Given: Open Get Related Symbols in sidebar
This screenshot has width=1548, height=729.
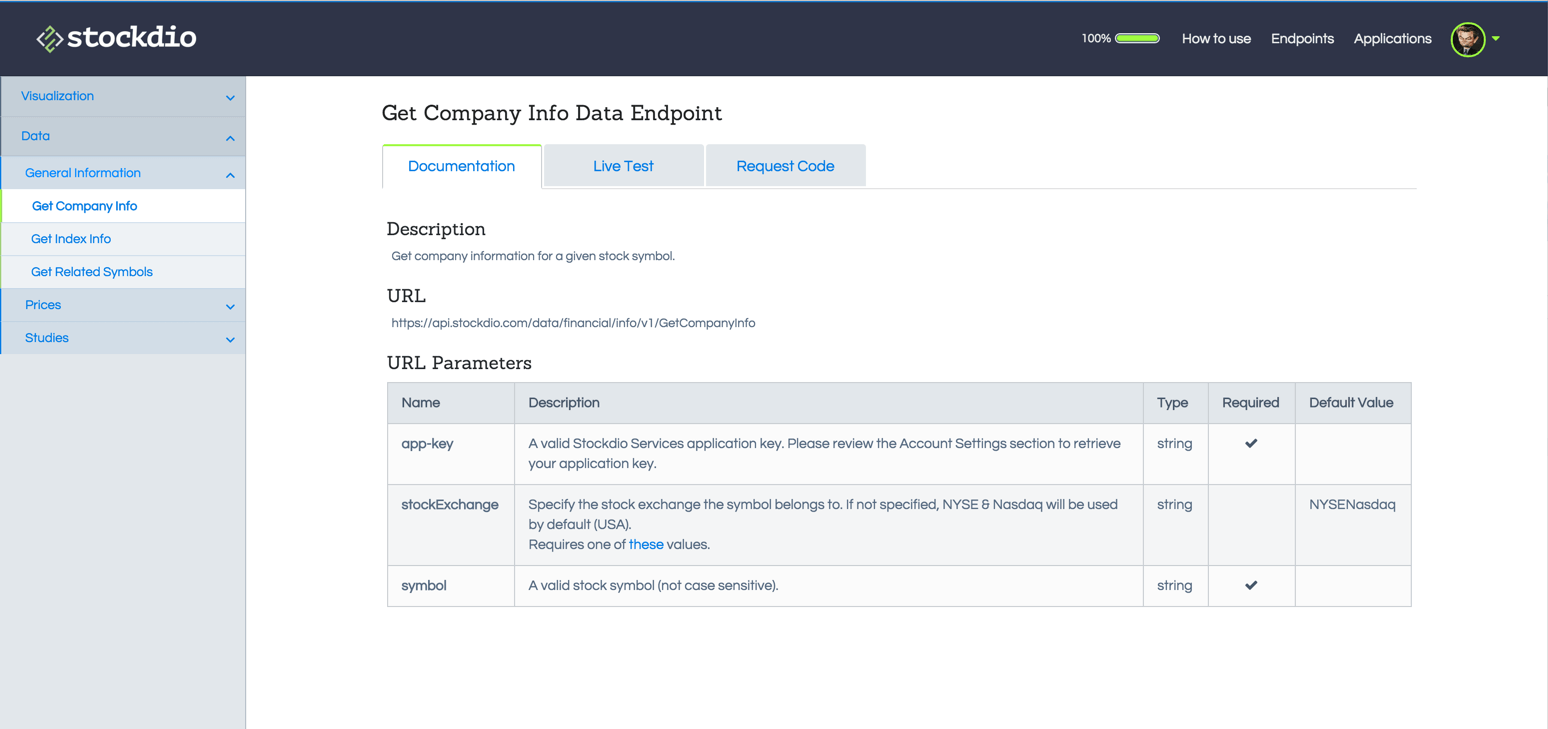Looking at the screenshot, I should (x=123, y=272).
